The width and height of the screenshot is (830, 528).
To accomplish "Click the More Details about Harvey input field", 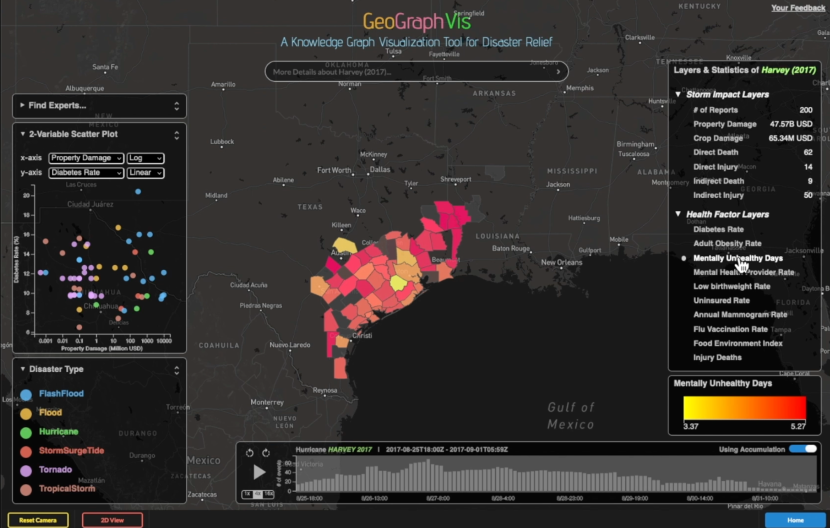I will pyautogui.click(x=417, y=71).
